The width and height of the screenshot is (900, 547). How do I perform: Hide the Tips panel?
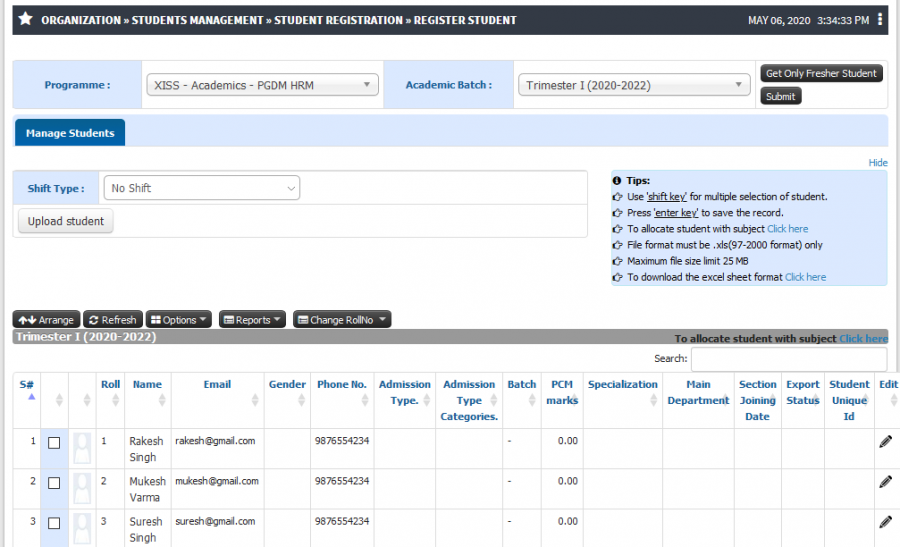pyautogui.click(x=878, y=162)
